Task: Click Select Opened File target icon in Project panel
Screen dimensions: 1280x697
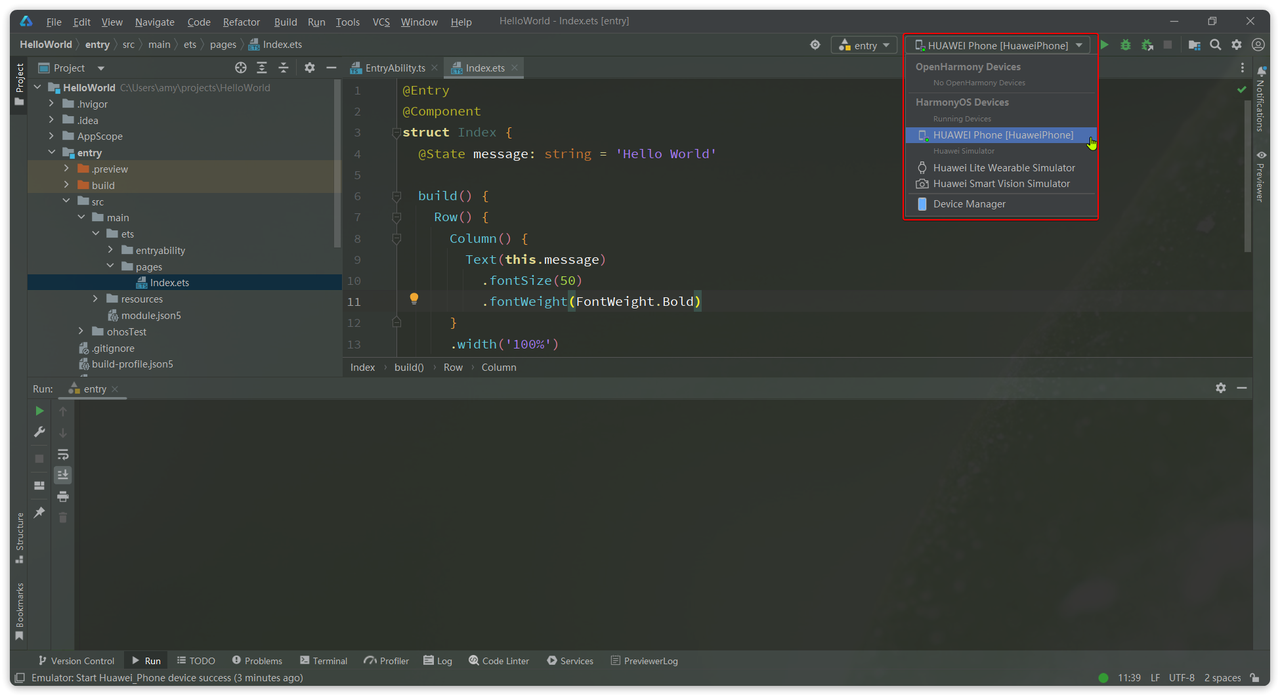Action: click(240, 68)
